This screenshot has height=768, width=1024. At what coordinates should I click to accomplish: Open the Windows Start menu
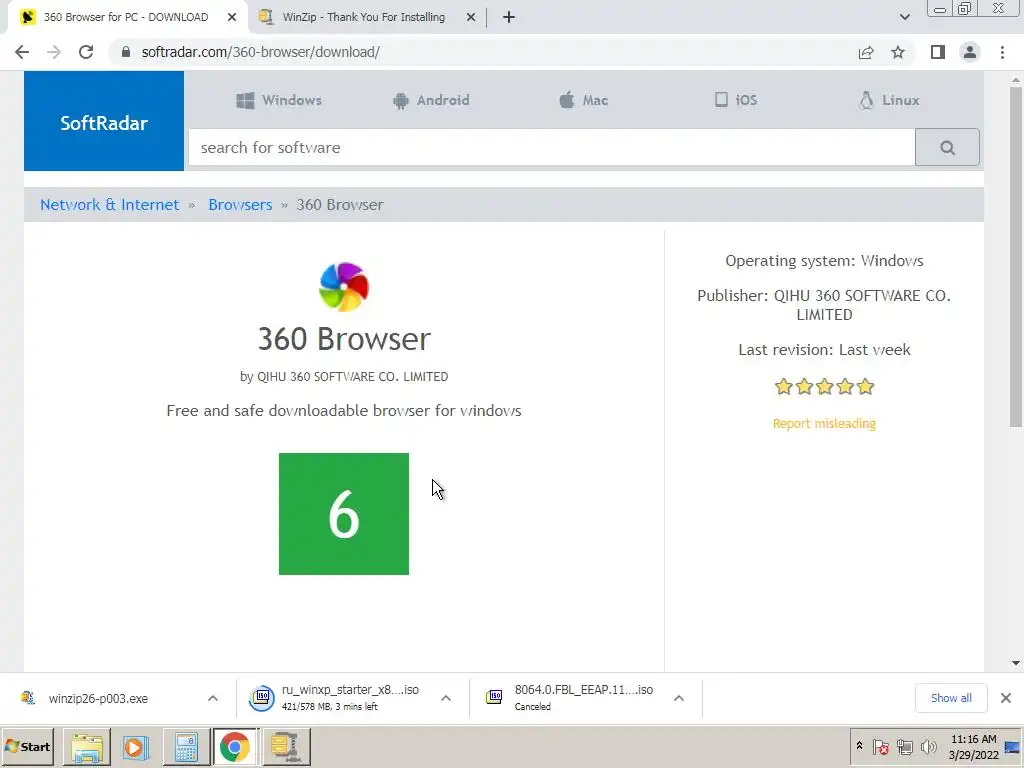point(27,746)
